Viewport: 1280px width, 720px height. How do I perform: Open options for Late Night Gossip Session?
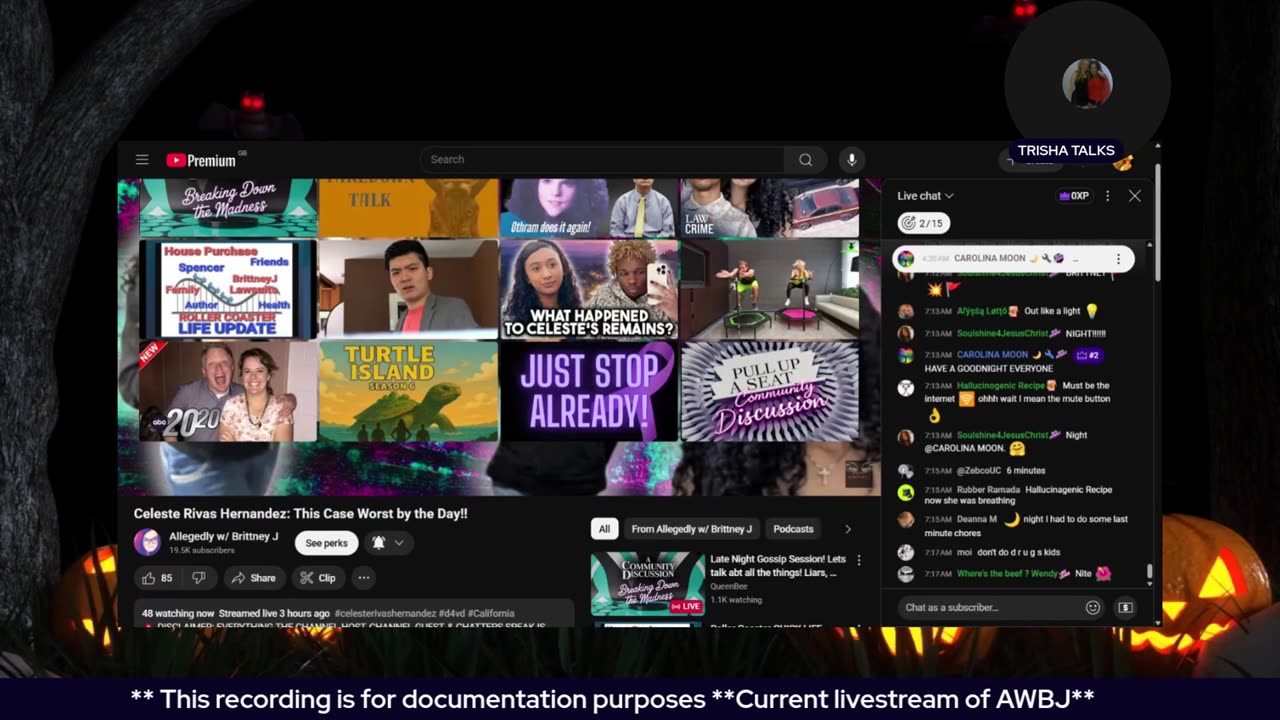(858, 560)
